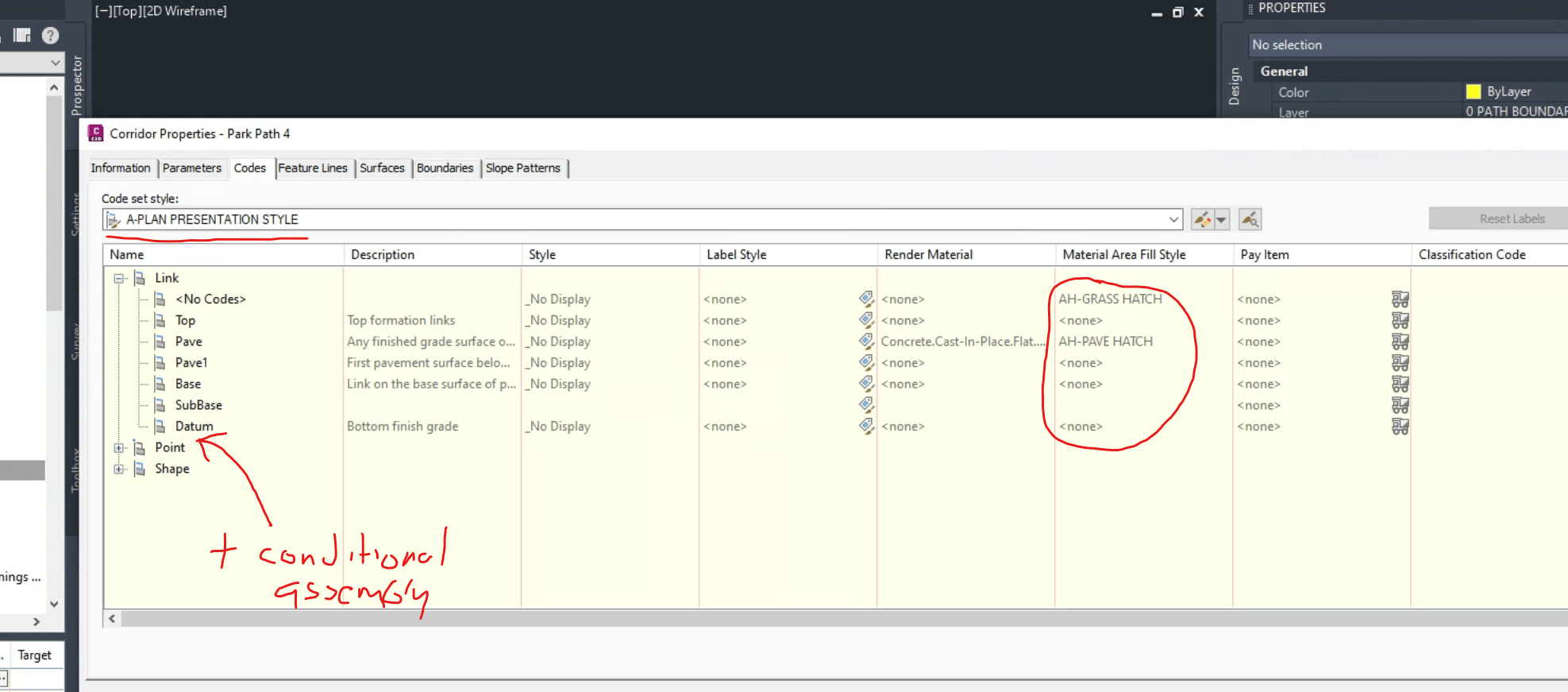This screenshot has width=1568, height=692.
Task: Click the Toolspace scroll up arrow
Action: (54, 87)
